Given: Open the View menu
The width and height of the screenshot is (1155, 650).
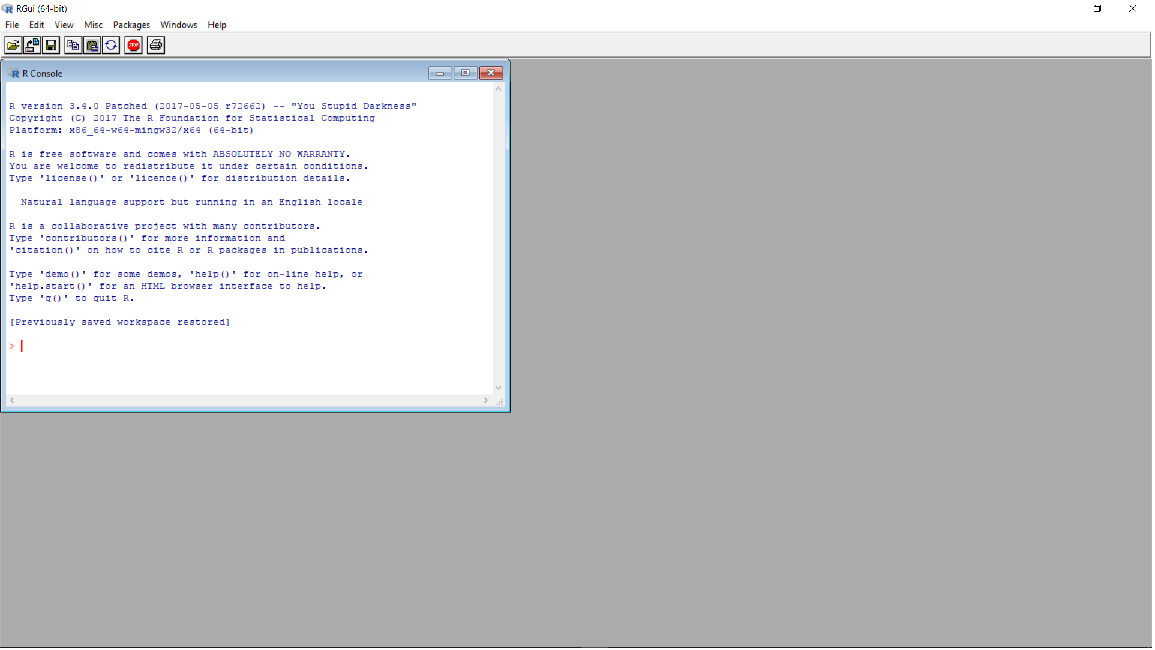Looking at the screenshot, I should pos(63,24).
